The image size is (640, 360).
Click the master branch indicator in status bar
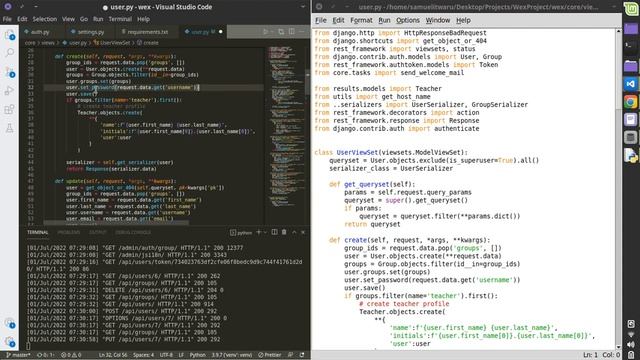(x=18, y=355)
